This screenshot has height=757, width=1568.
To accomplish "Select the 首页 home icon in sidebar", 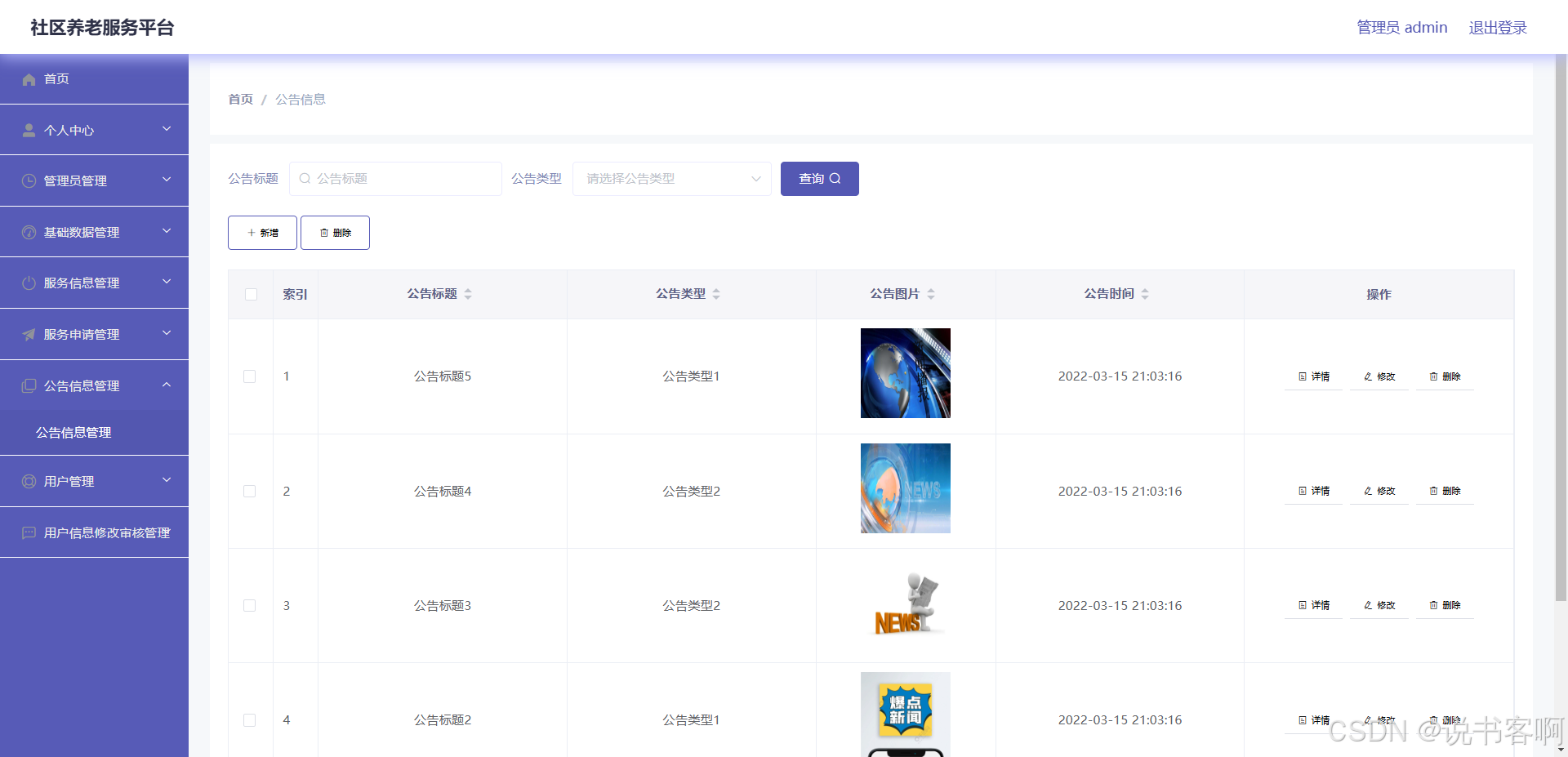I will click(x=29, y=78).
